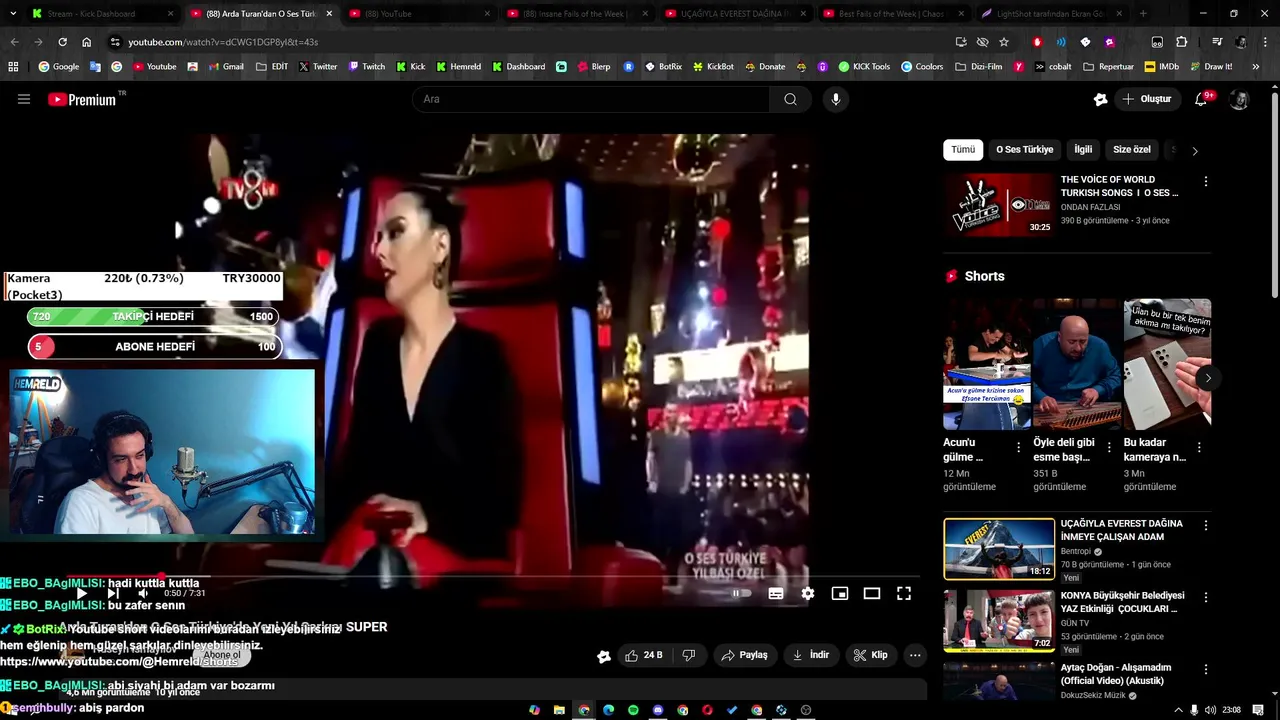Open KONYA Büyükşehir Belediyesi video
The height and width of the screenshot is (720, 1280).
[1122, 602]
